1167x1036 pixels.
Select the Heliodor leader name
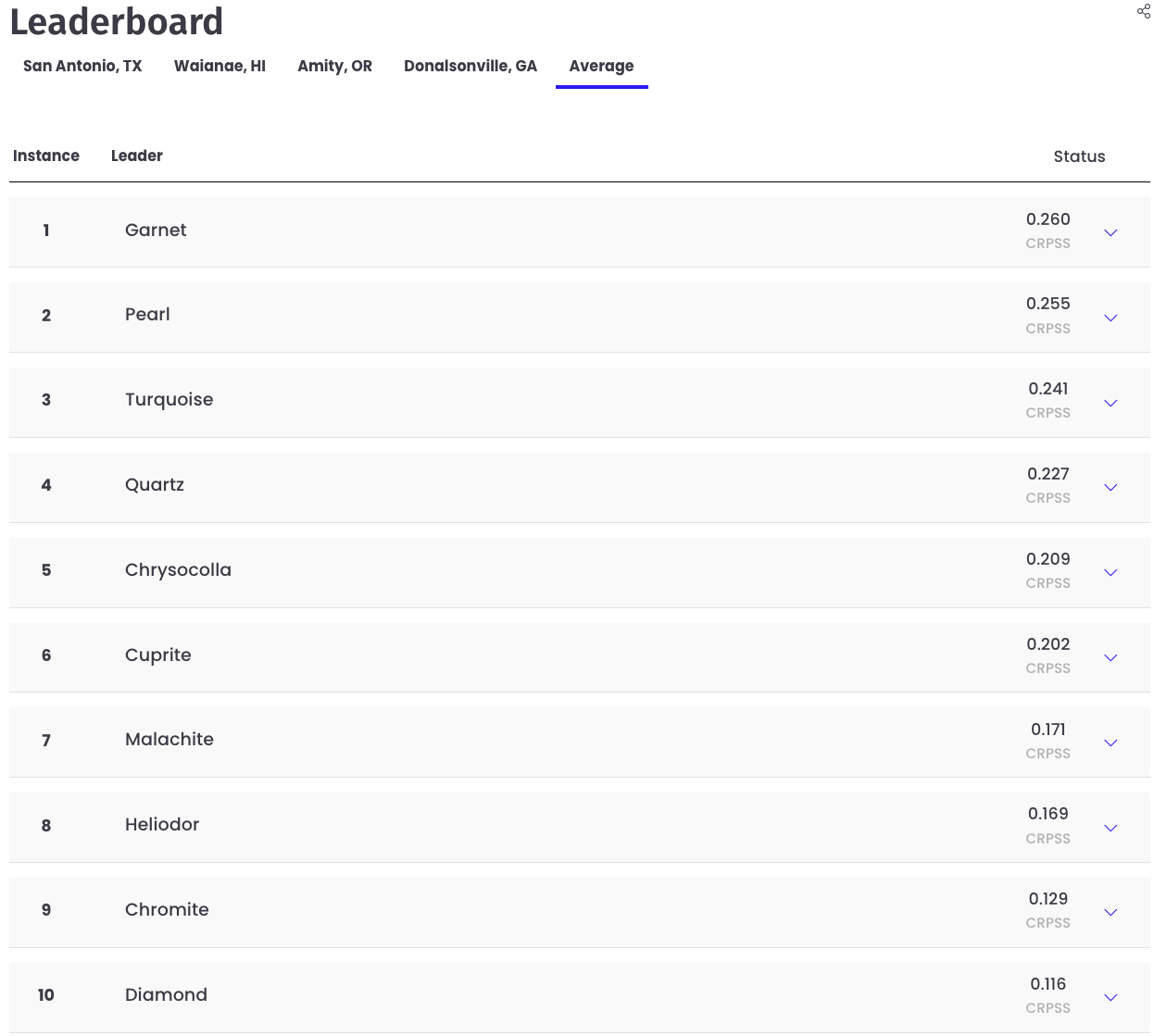pos(162,824)
